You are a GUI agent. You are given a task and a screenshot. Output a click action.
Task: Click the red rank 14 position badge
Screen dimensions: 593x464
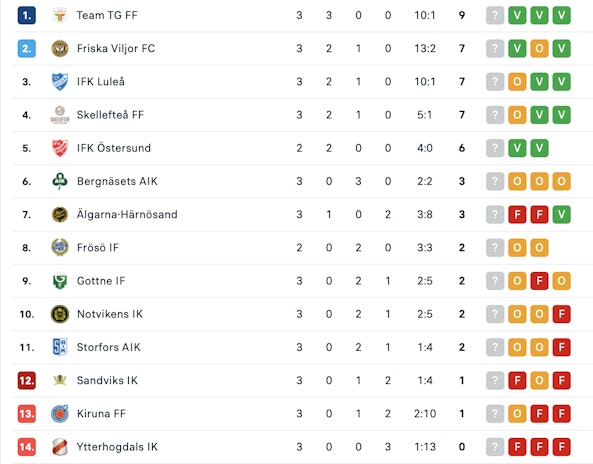click(26, 447)
